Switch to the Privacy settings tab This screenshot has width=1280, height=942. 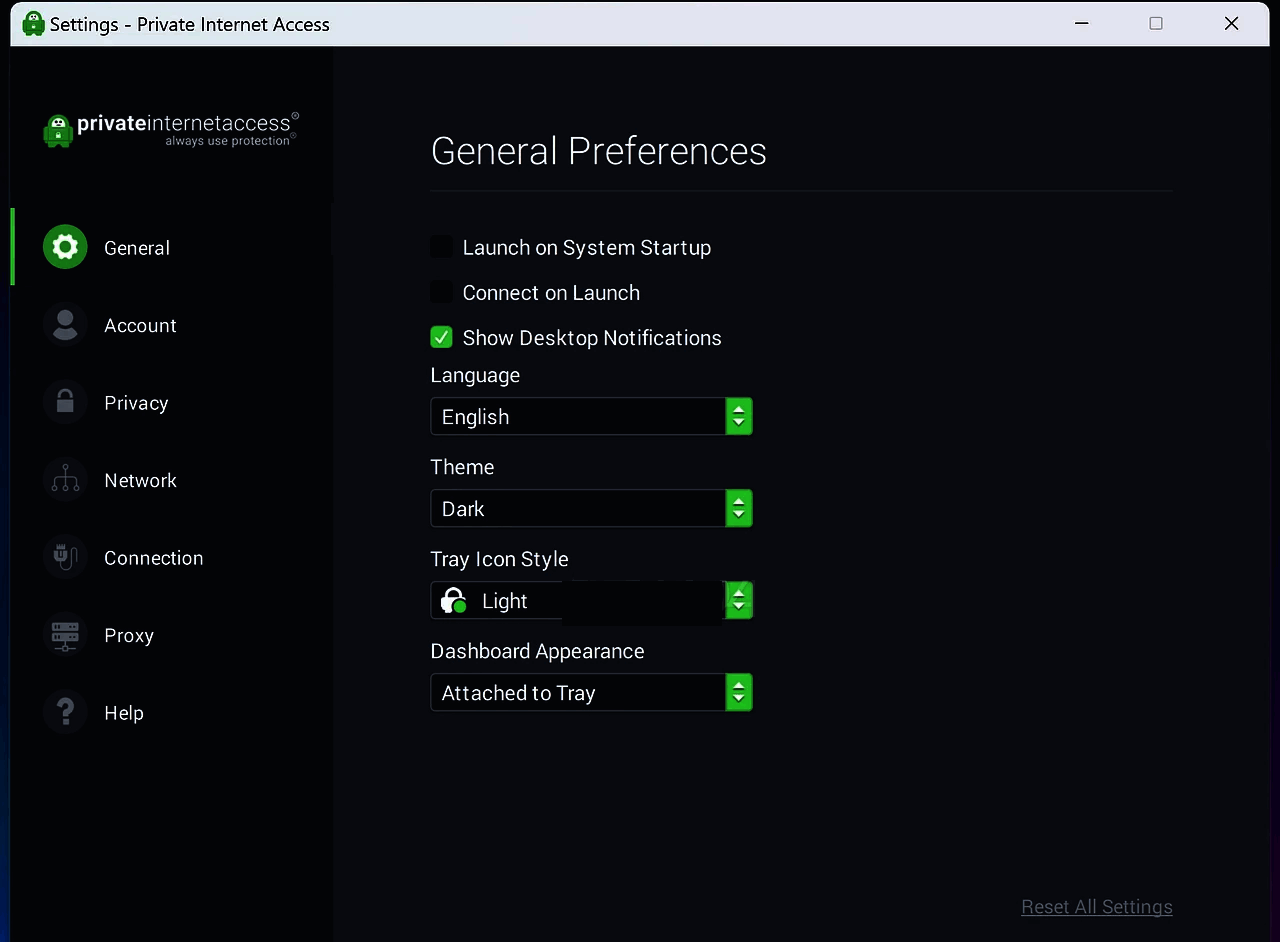(136, 403)
